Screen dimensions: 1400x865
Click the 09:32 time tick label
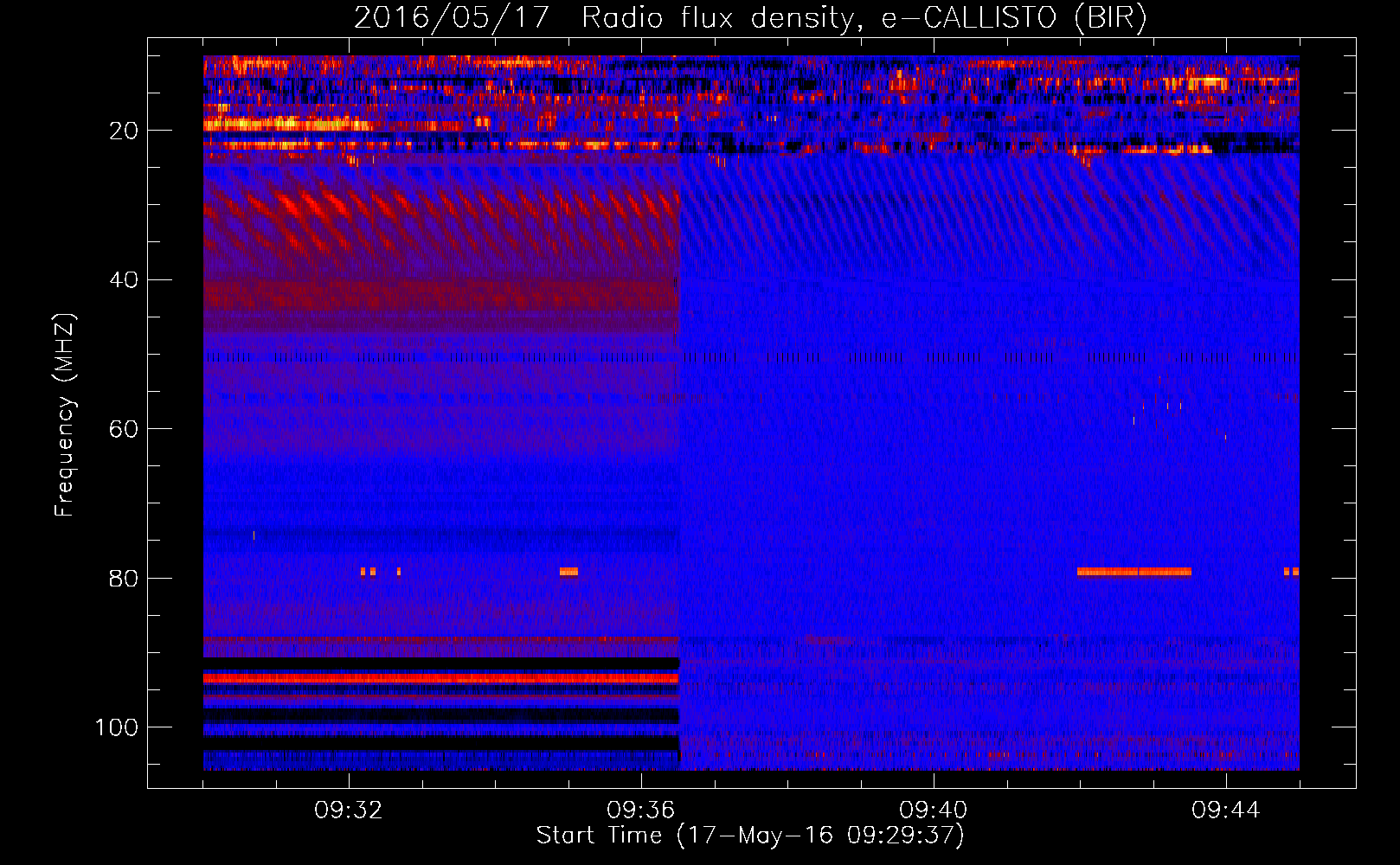coord(349,811)
